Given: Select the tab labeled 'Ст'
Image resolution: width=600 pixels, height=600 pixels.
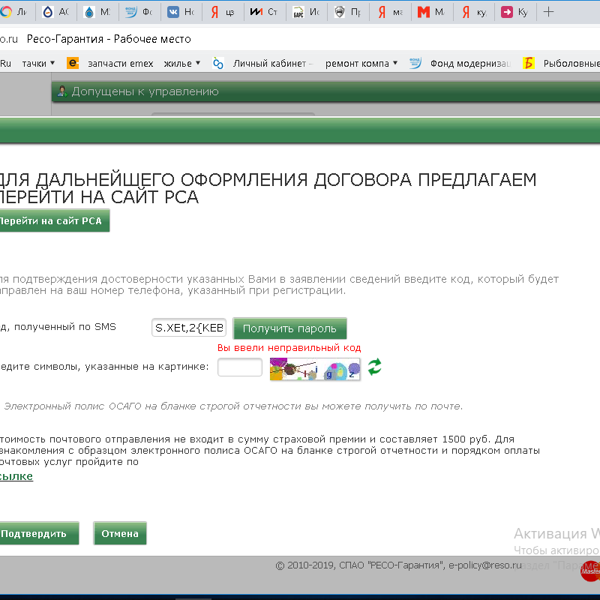Looking at the screenshot, I should pos(264,12).
